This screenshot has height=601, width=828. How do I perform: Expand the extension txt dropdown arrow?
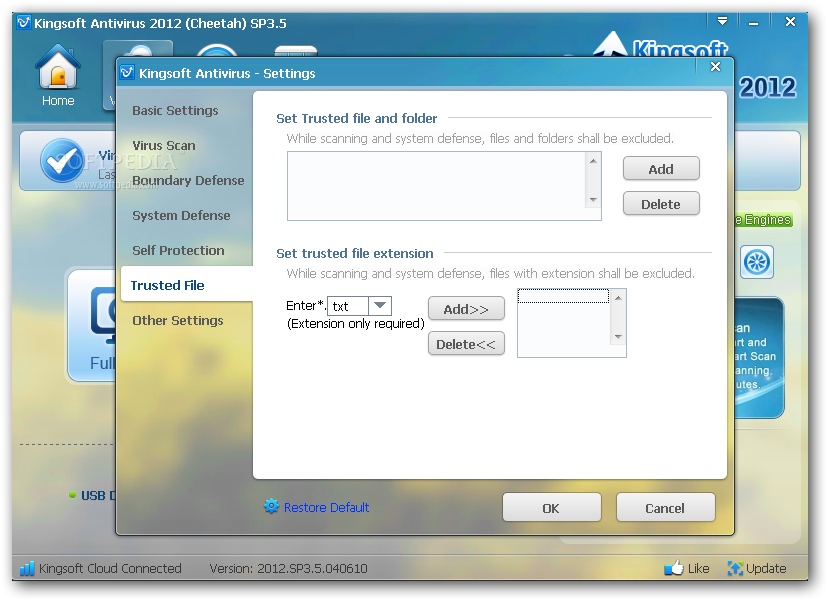pyautogui.click(x=380, y=306)
